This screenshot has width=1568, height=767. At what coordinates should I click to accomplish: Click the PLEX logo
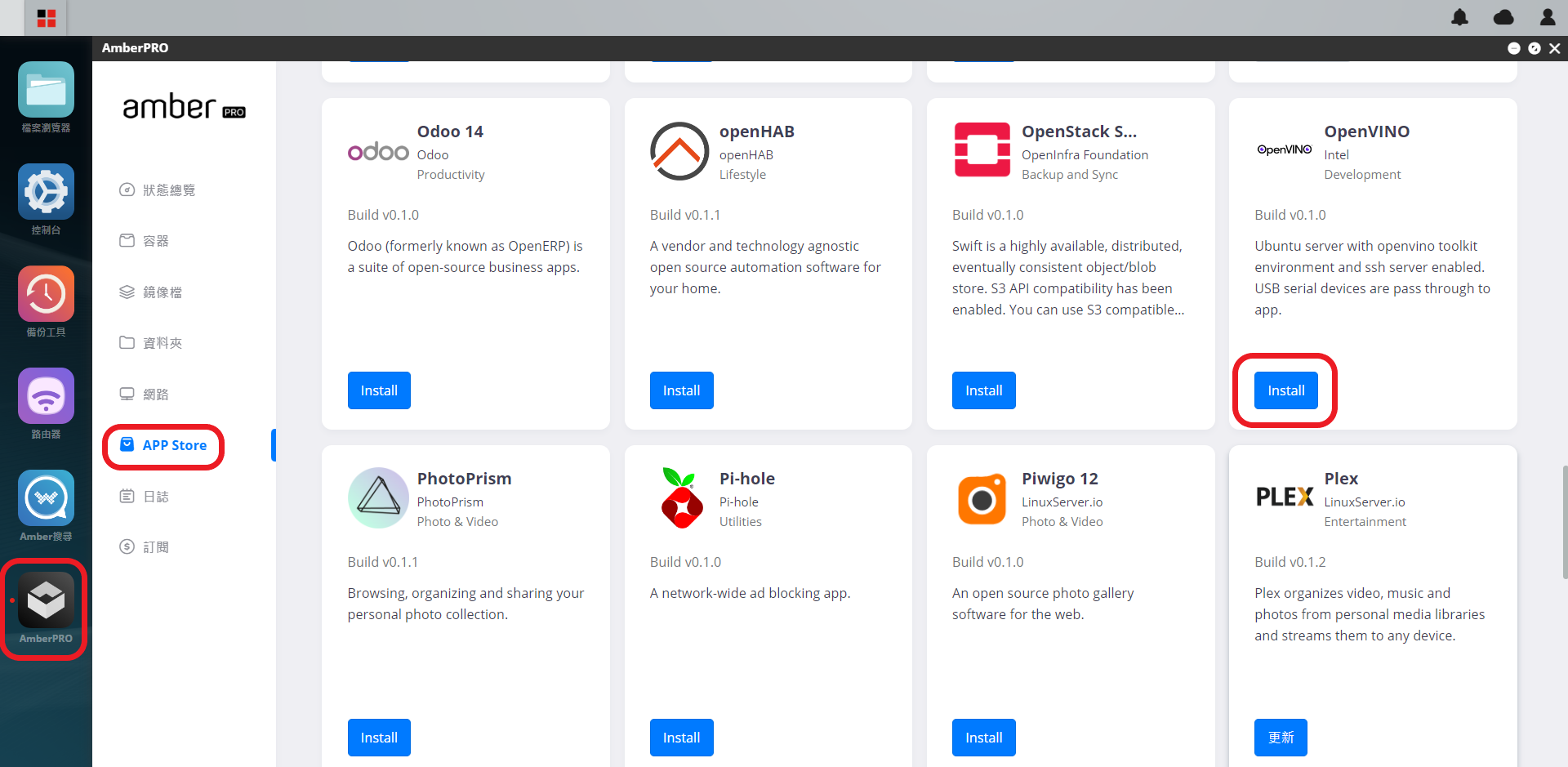point(1285,497)
